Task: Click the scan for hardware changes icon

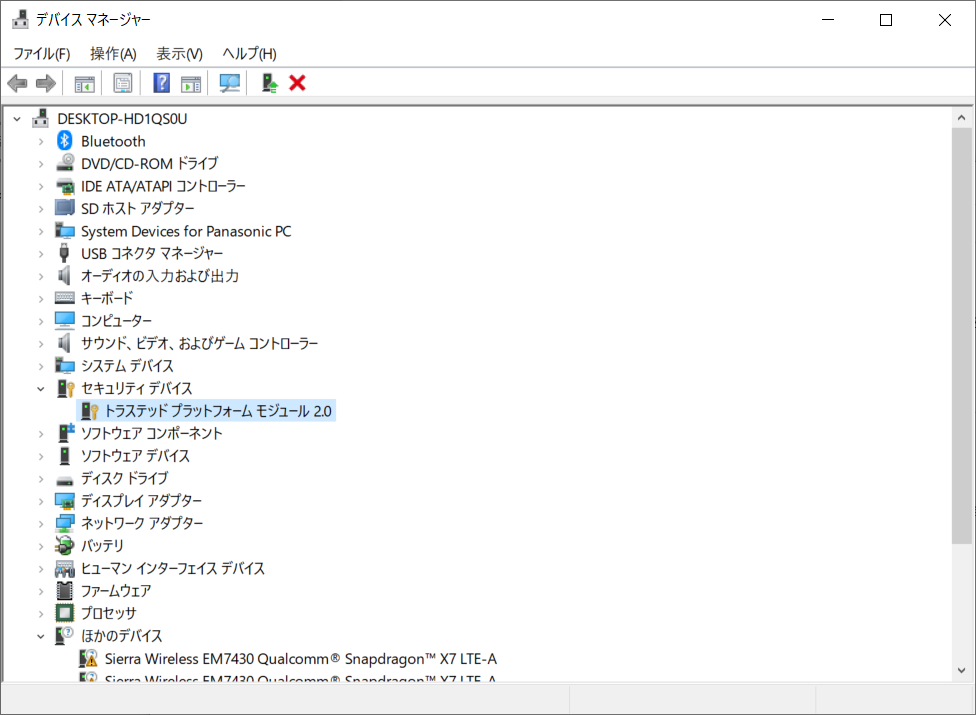Action: (x=230, y=83)
